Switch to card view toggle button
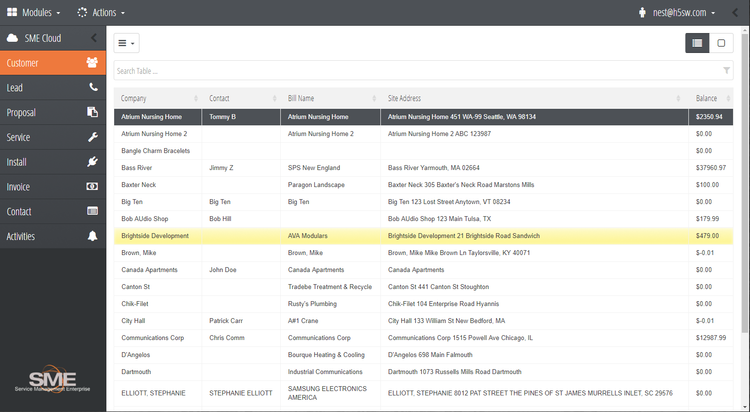This screenshot has width=750, height=412. click(x=721, y=43)
